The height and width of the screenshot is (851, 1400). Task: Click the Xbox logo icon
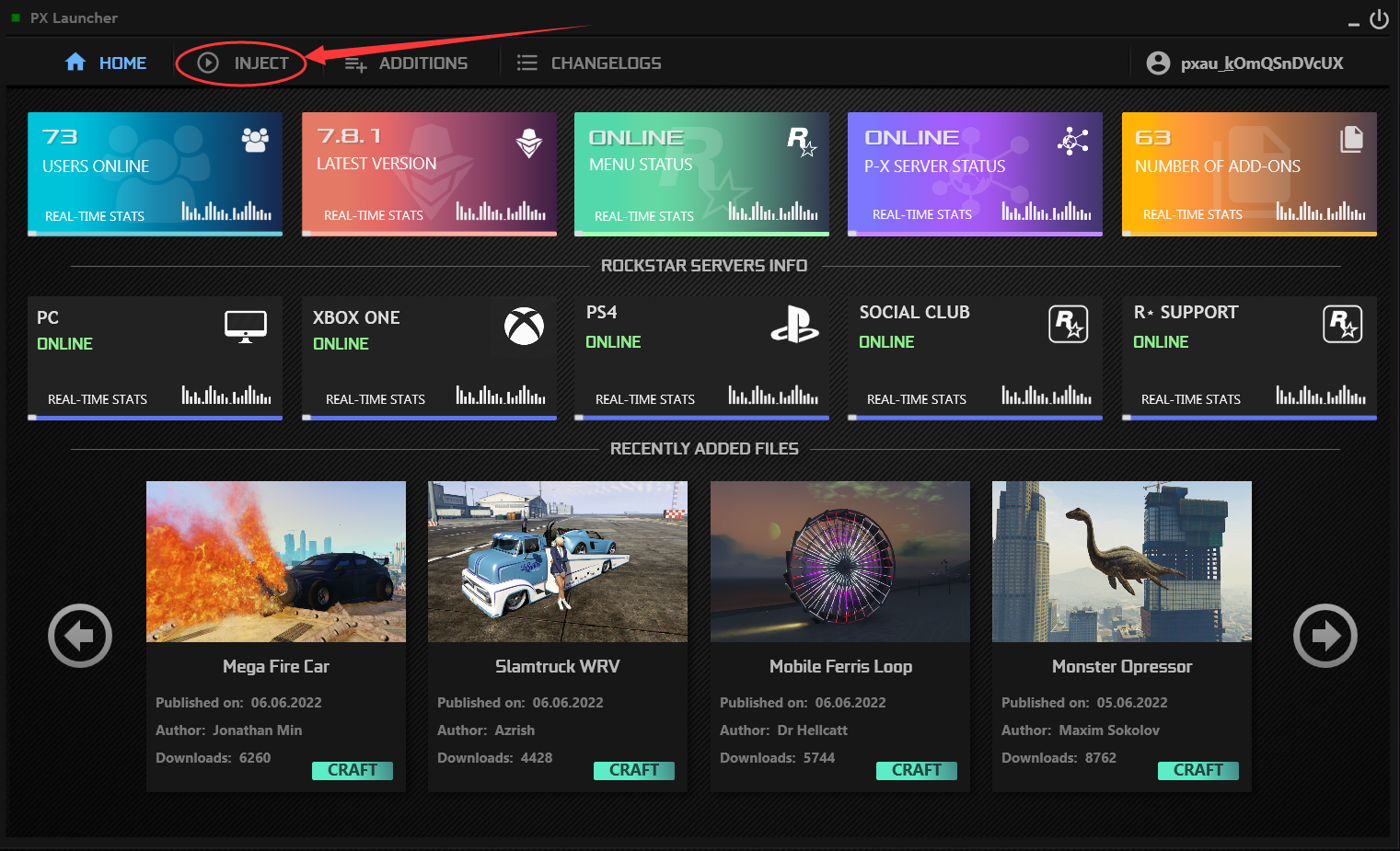[x=524, y=326]
